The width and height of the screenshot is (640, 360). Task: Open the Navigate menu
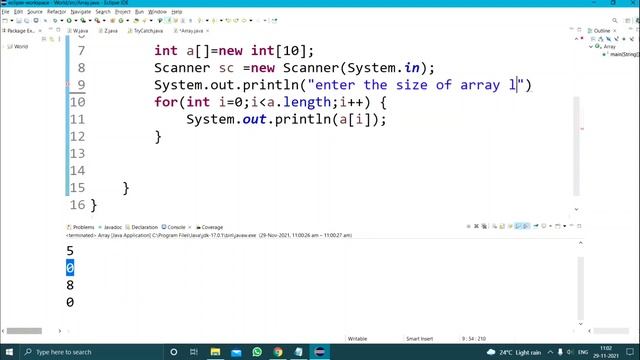point(81,12)
